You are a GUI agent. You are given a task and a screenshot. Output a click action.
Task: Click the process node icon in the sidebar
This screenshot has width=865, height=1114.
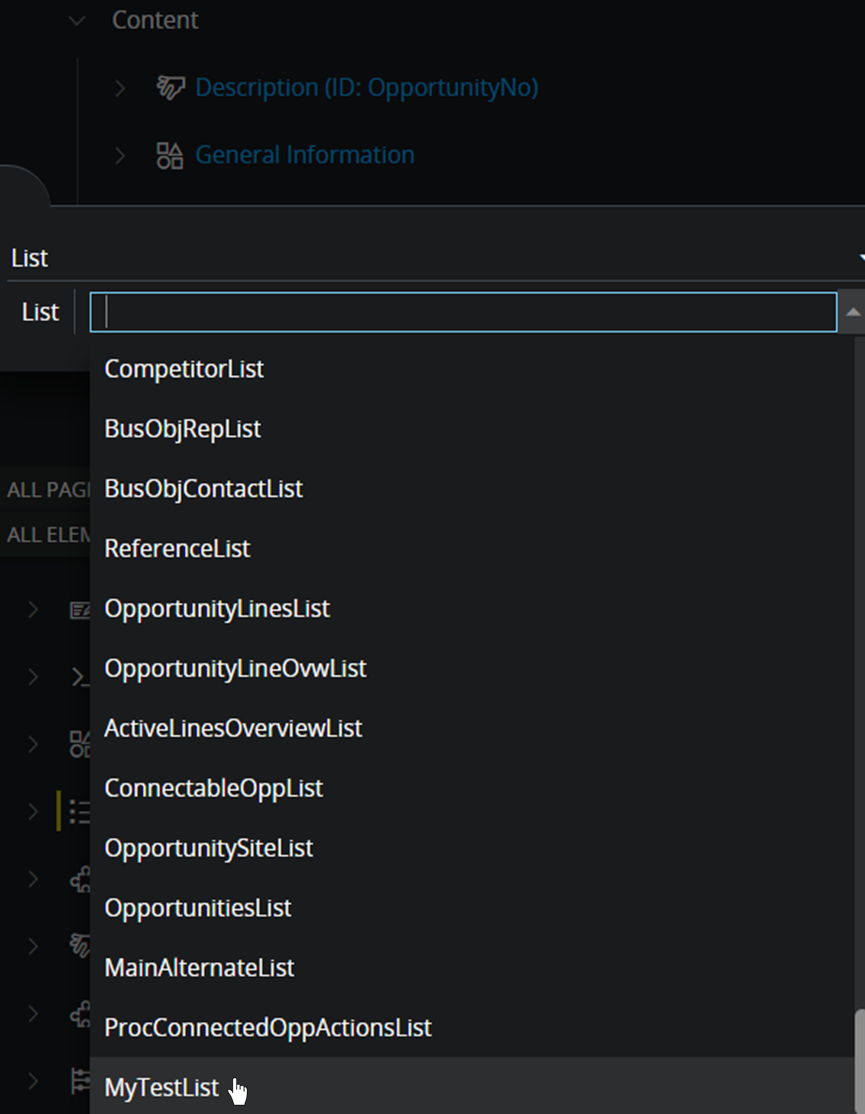[x=79, y=878]
